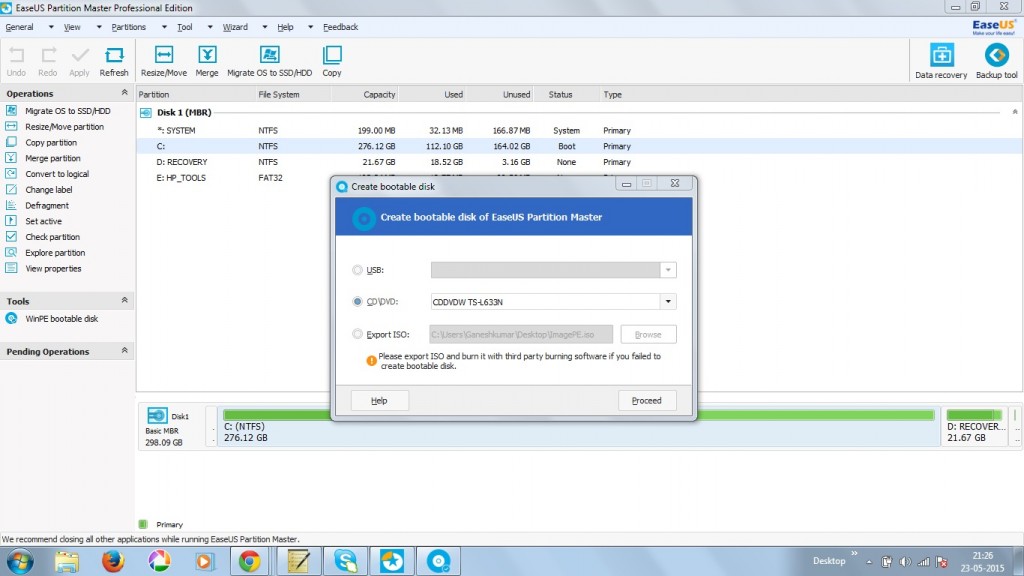This screenshot has height=576, width=1024.
Task: Select the Export ISO radio option
Action: [x=357, y=334]
